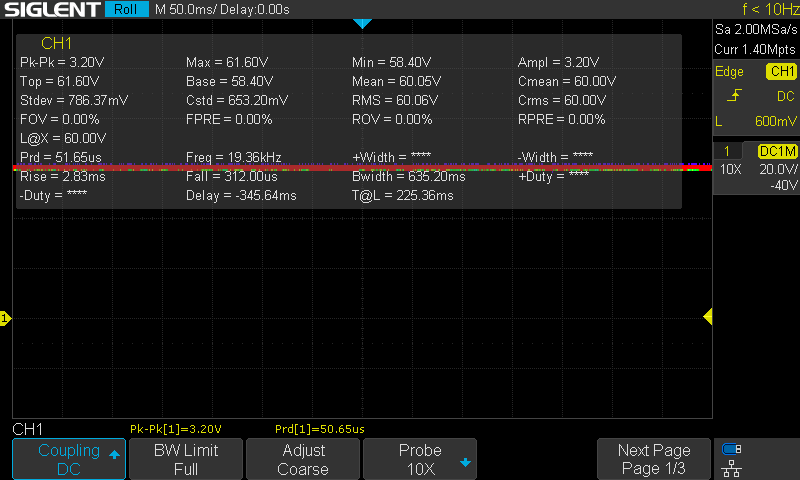Screen dimensions: 800x480
Task: Click the FOV = 0.00% measurement
Action: pyautogui.click(x=60, y=119)
